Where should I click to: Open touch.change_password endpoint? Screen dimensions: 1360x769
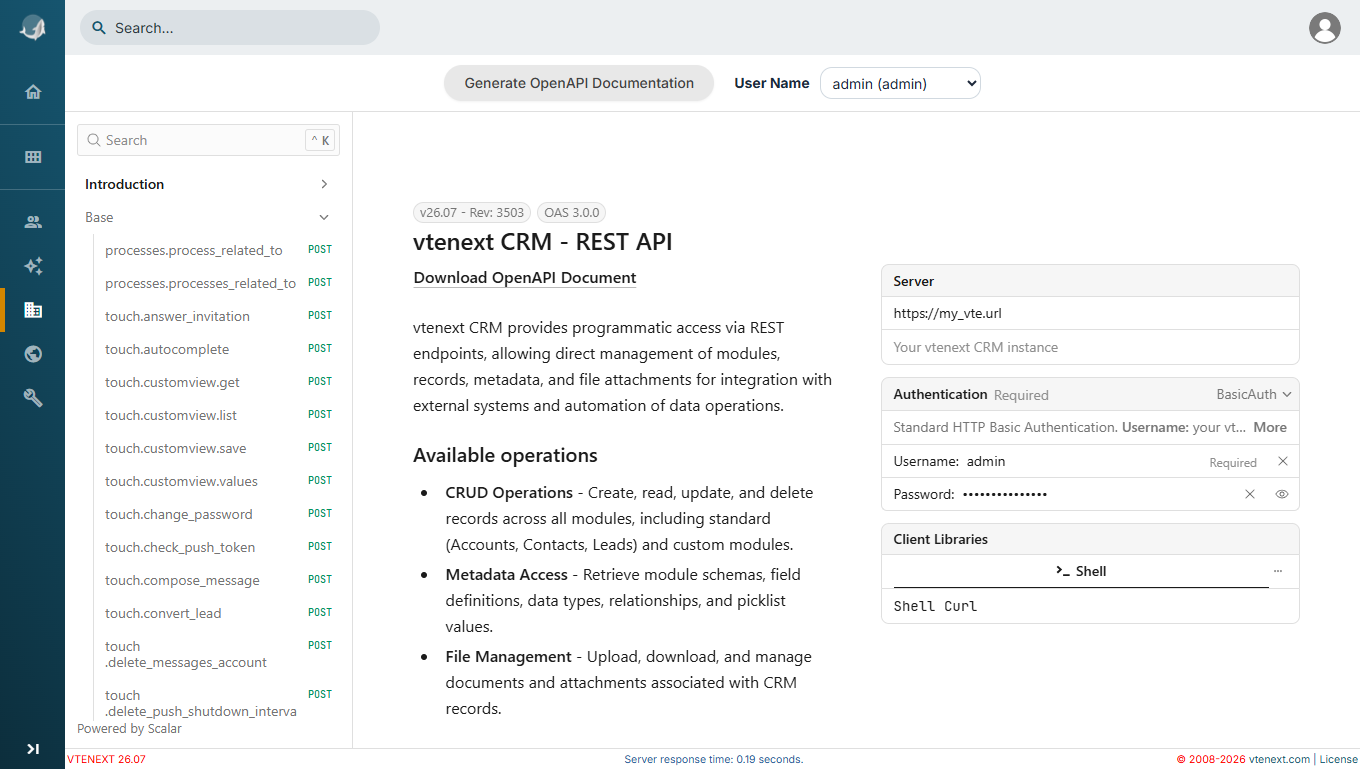tap(179, 514)
